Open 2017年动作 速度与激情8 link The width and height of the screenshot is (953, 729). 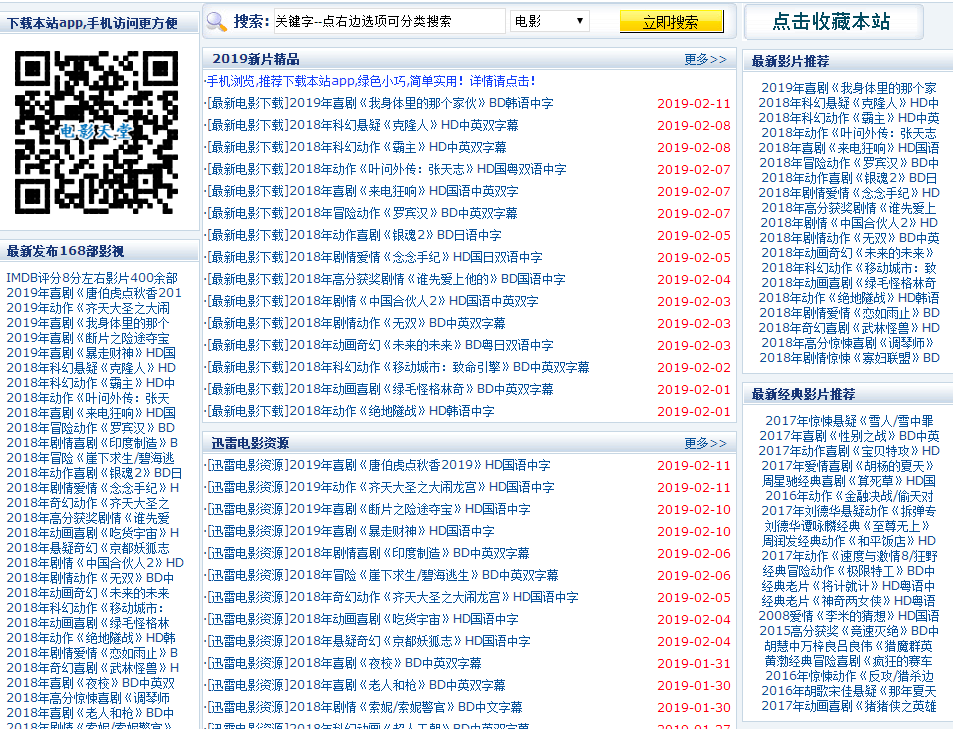pos(849,556)
